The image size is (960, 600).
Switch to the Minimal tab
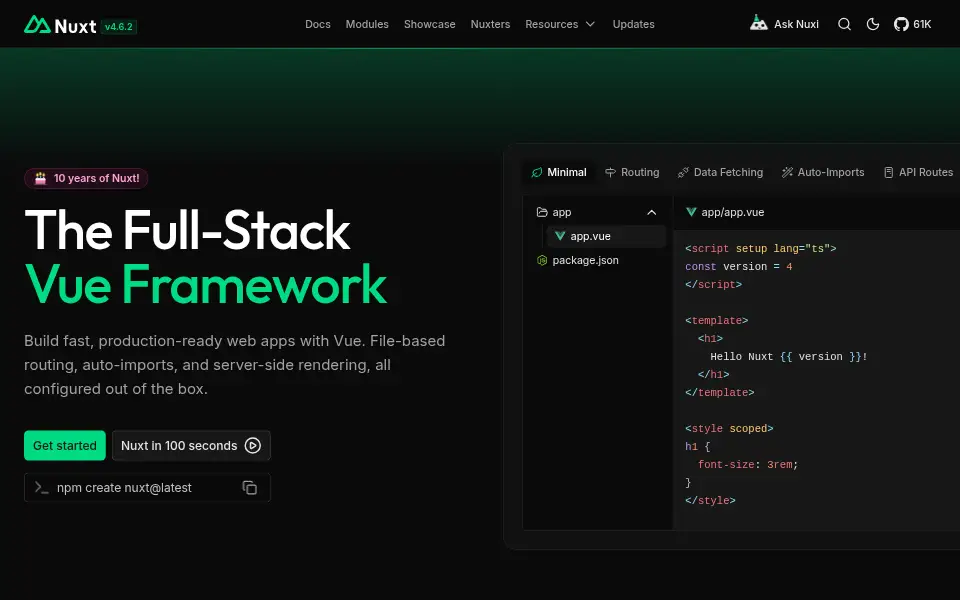(x=558, y=173)
